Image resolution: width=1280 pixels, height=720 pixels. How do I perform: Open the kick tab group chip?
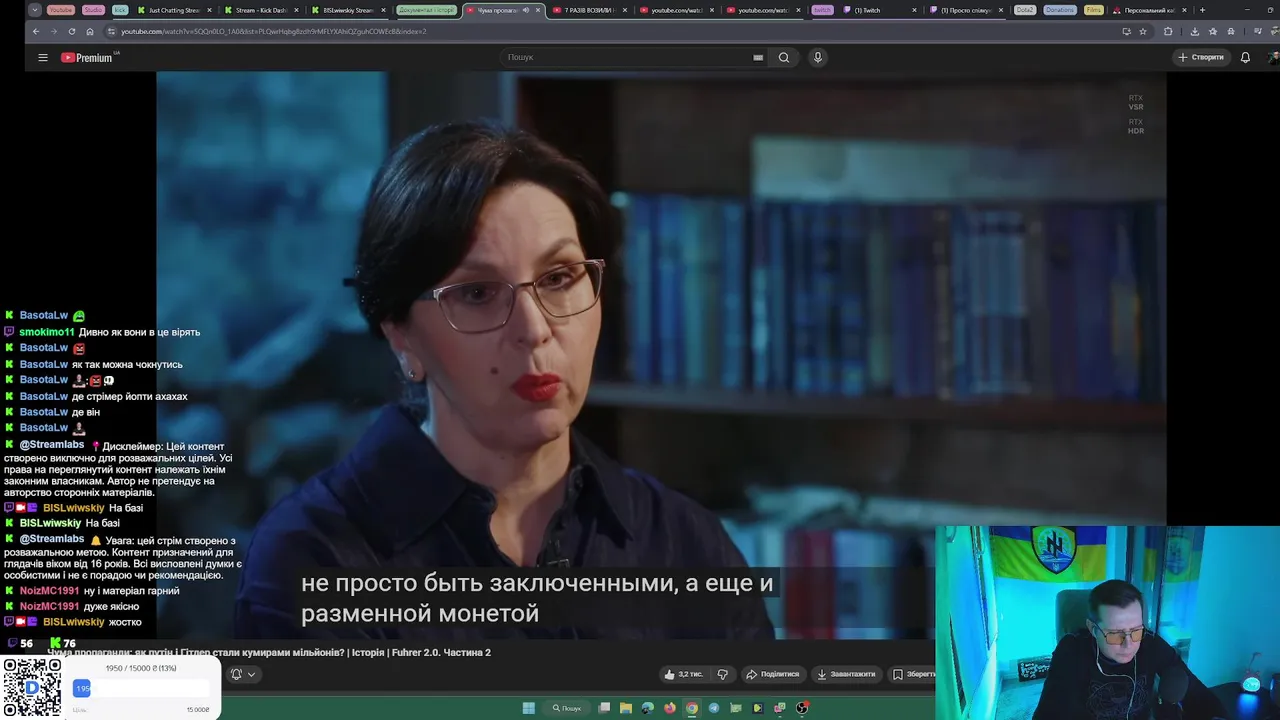point(120,10)
